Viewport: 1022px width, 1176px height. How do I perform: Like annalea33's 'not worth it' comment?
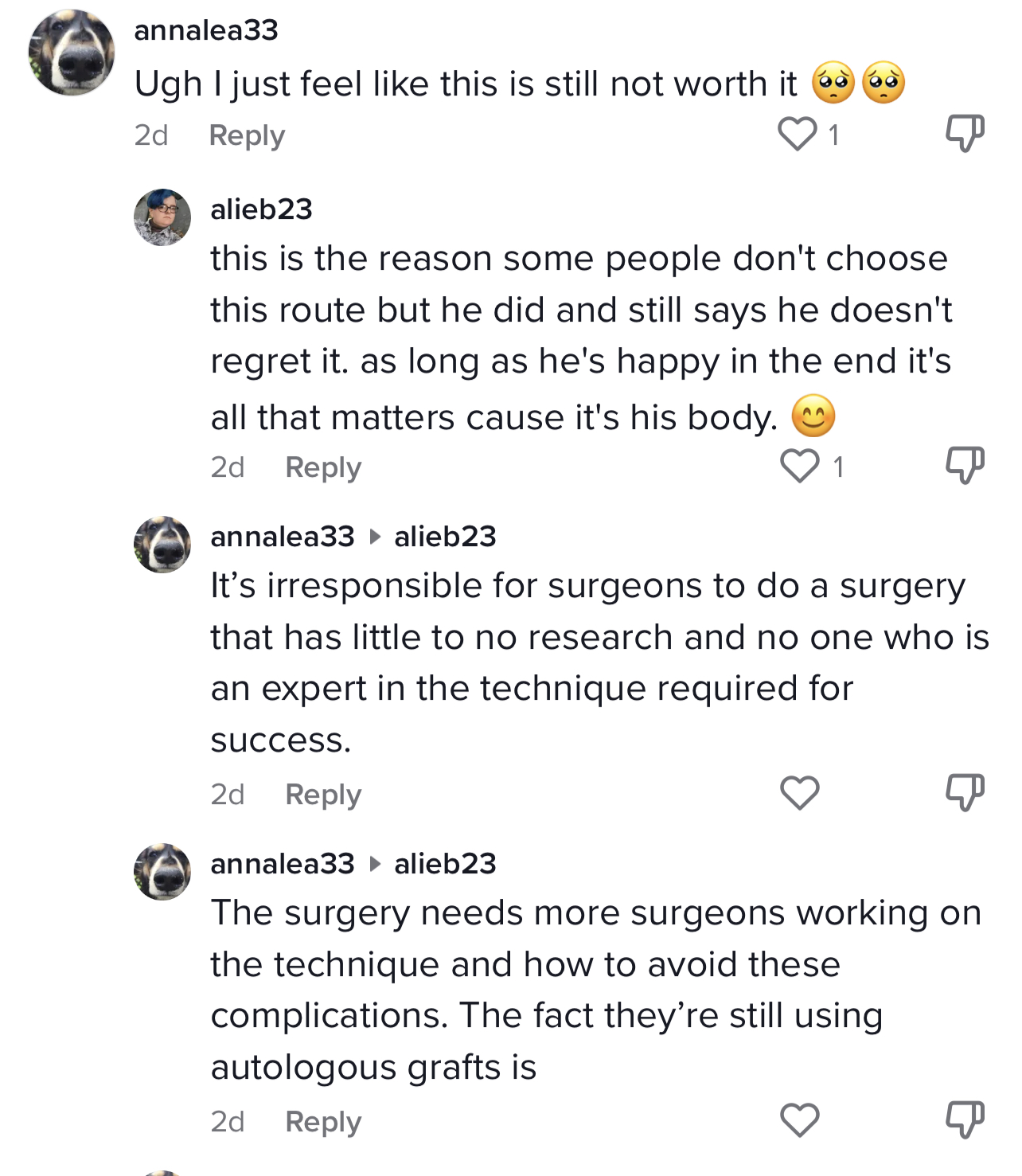798,134
